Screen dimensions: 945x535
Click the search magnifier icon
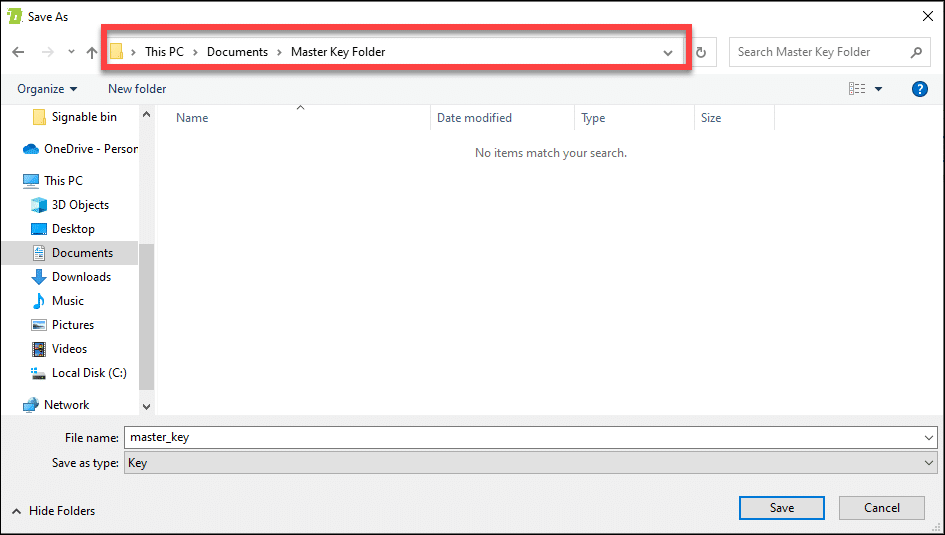pyautogui.click(x=916, y=52)
